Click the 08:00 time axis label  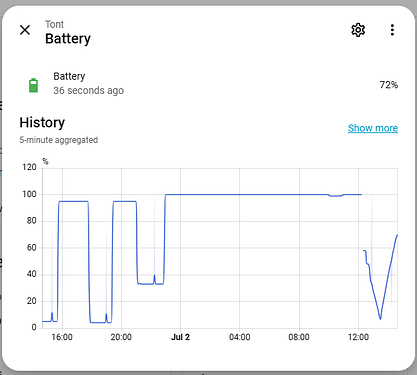tap(299, 337)
